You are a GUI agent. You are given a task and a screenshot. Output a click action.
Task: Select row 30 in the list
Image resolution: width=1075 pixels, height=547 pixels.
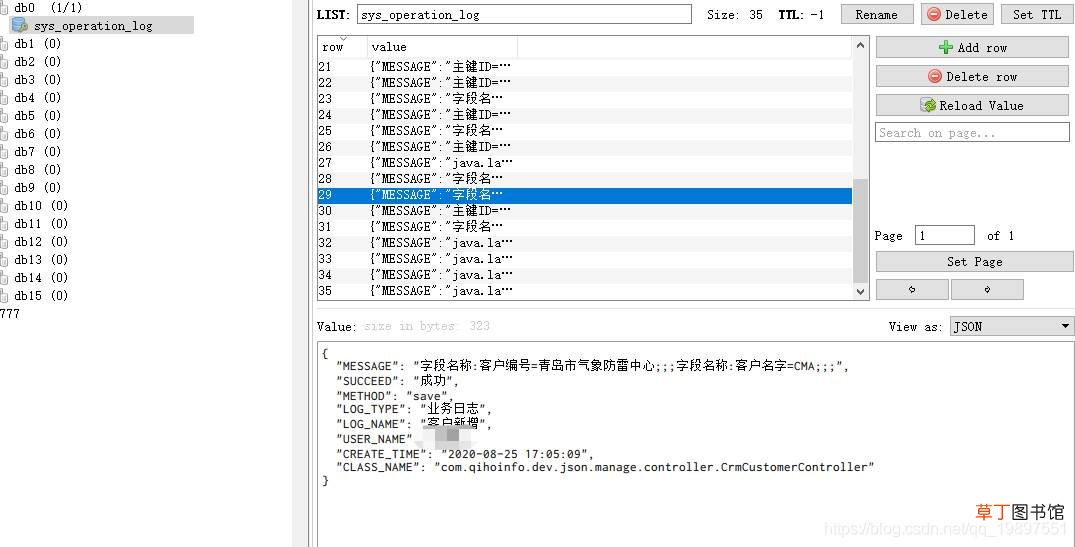(585, 210)
